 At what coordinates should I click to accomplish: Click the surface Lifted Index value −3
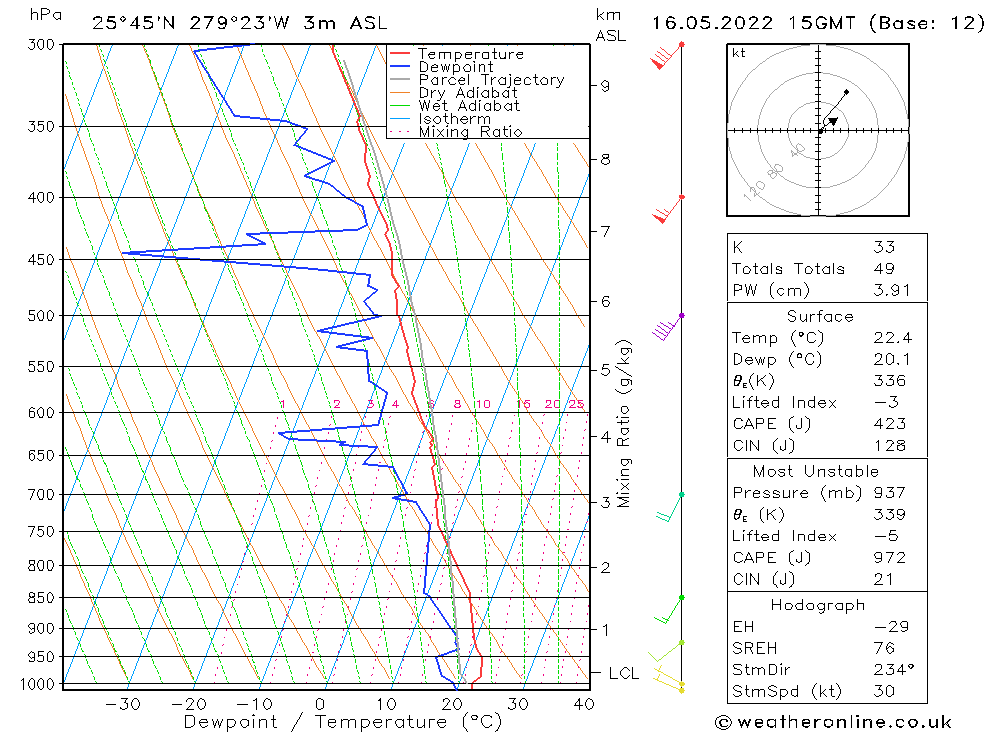(887, 403)
